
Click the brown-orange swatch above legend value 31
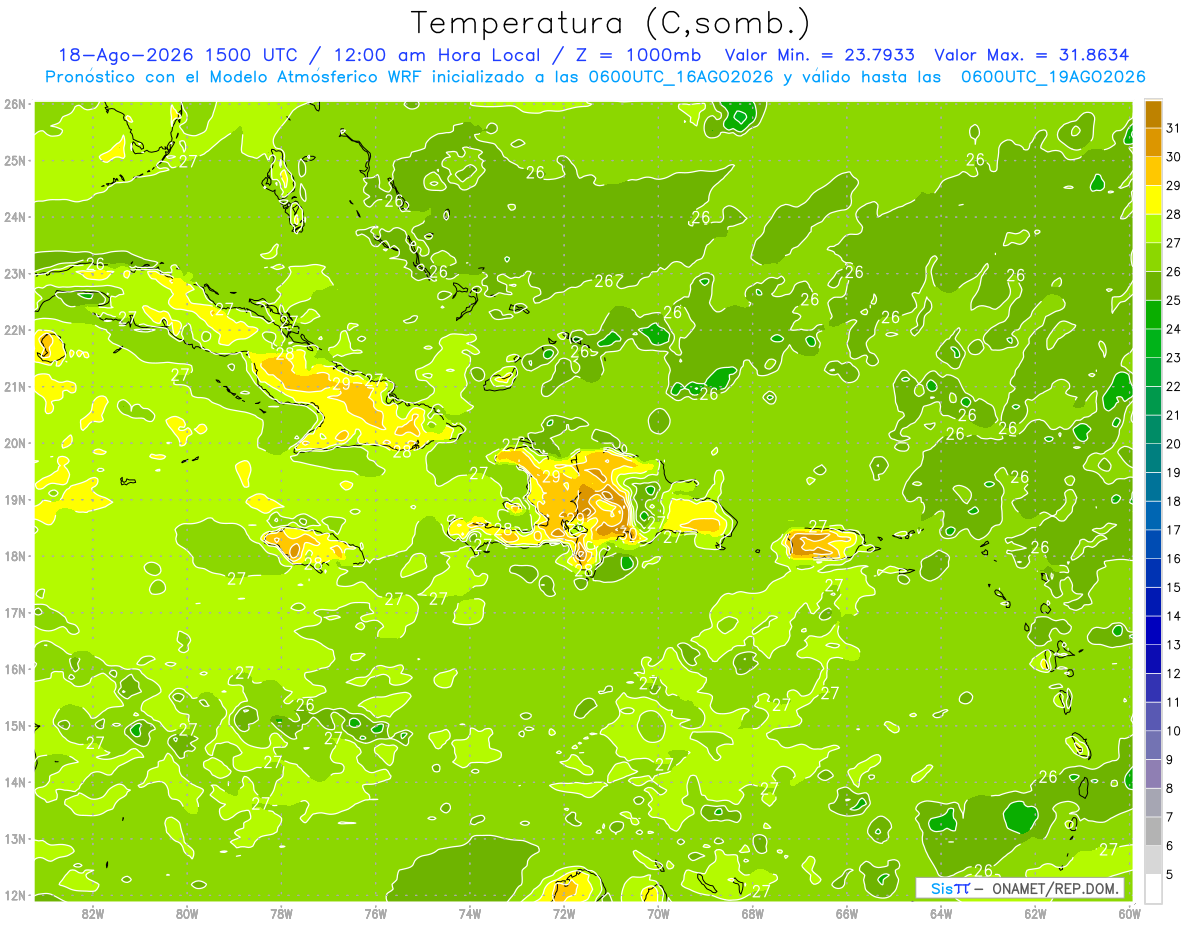coord(1153,115)
